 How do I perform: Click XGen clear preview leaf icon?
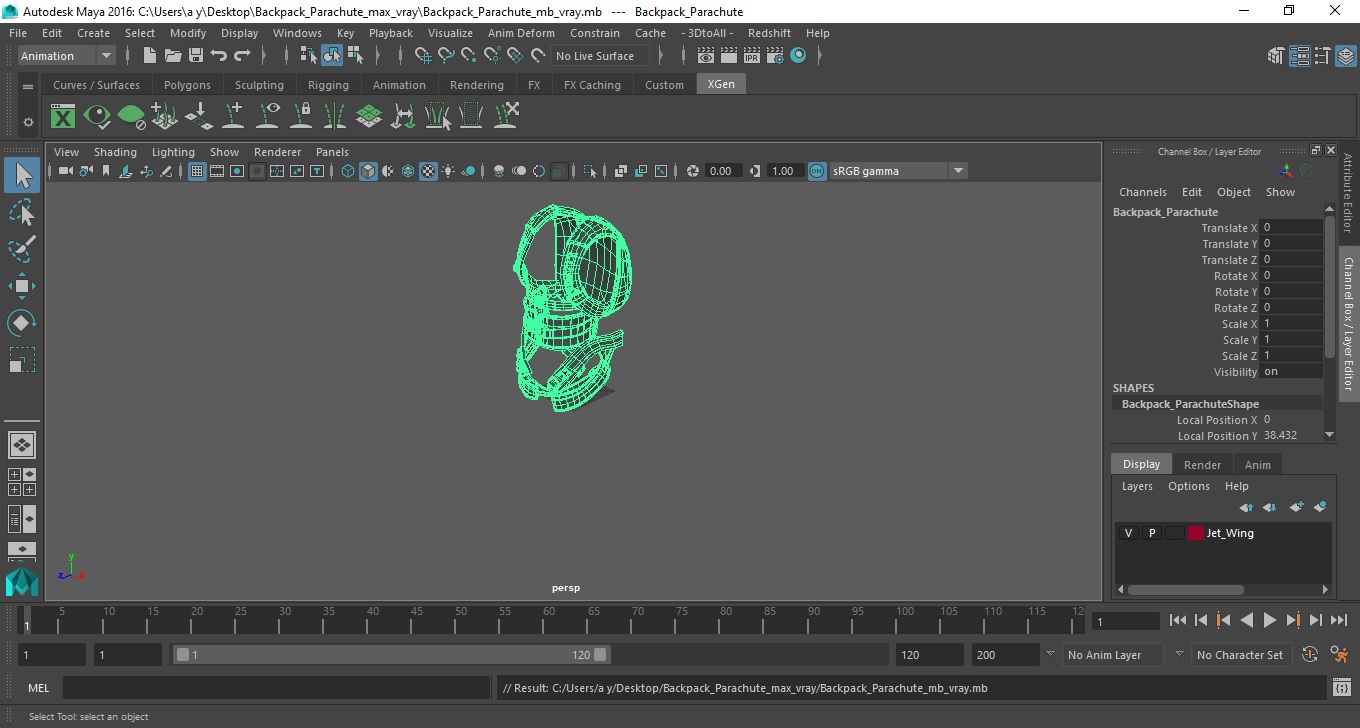[x=131, y=116]
